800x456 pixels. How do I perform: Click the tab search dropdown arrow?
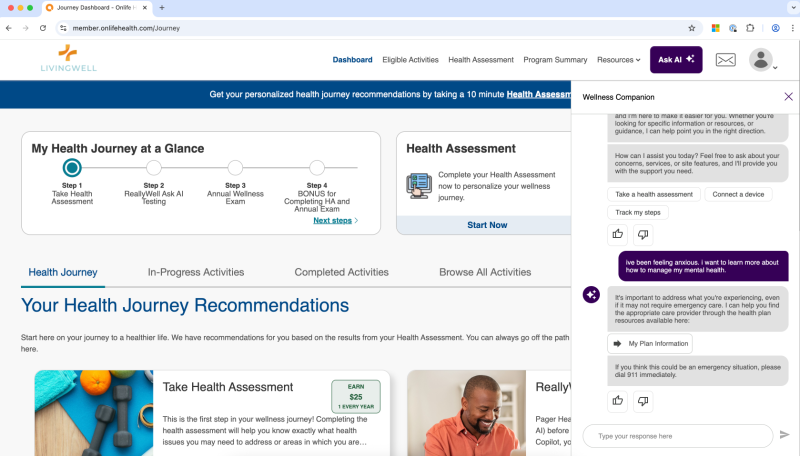tap(792, 8)
